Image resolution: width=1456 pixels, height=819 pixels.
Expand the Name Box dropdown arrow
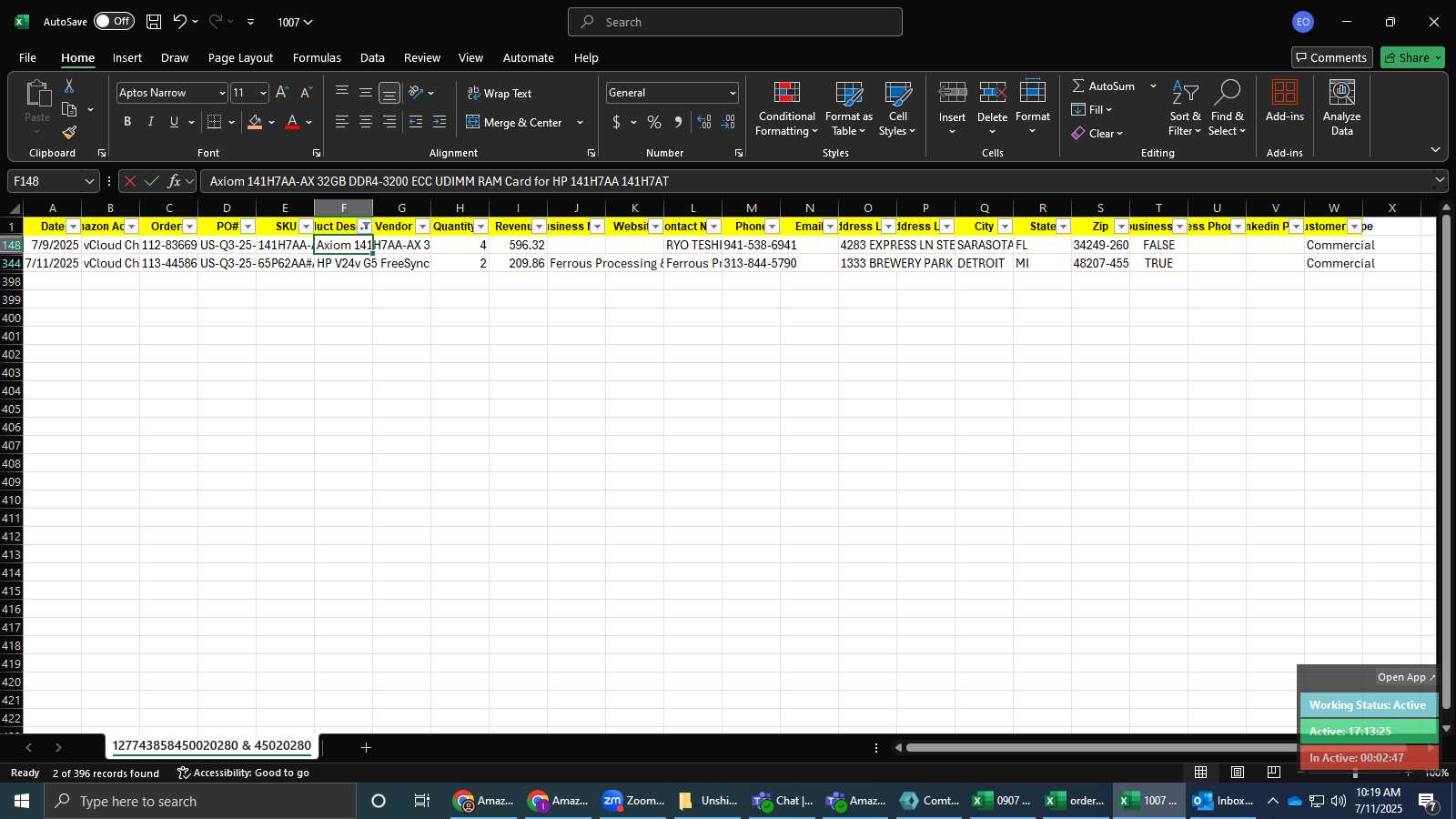(x=89, y=181)
